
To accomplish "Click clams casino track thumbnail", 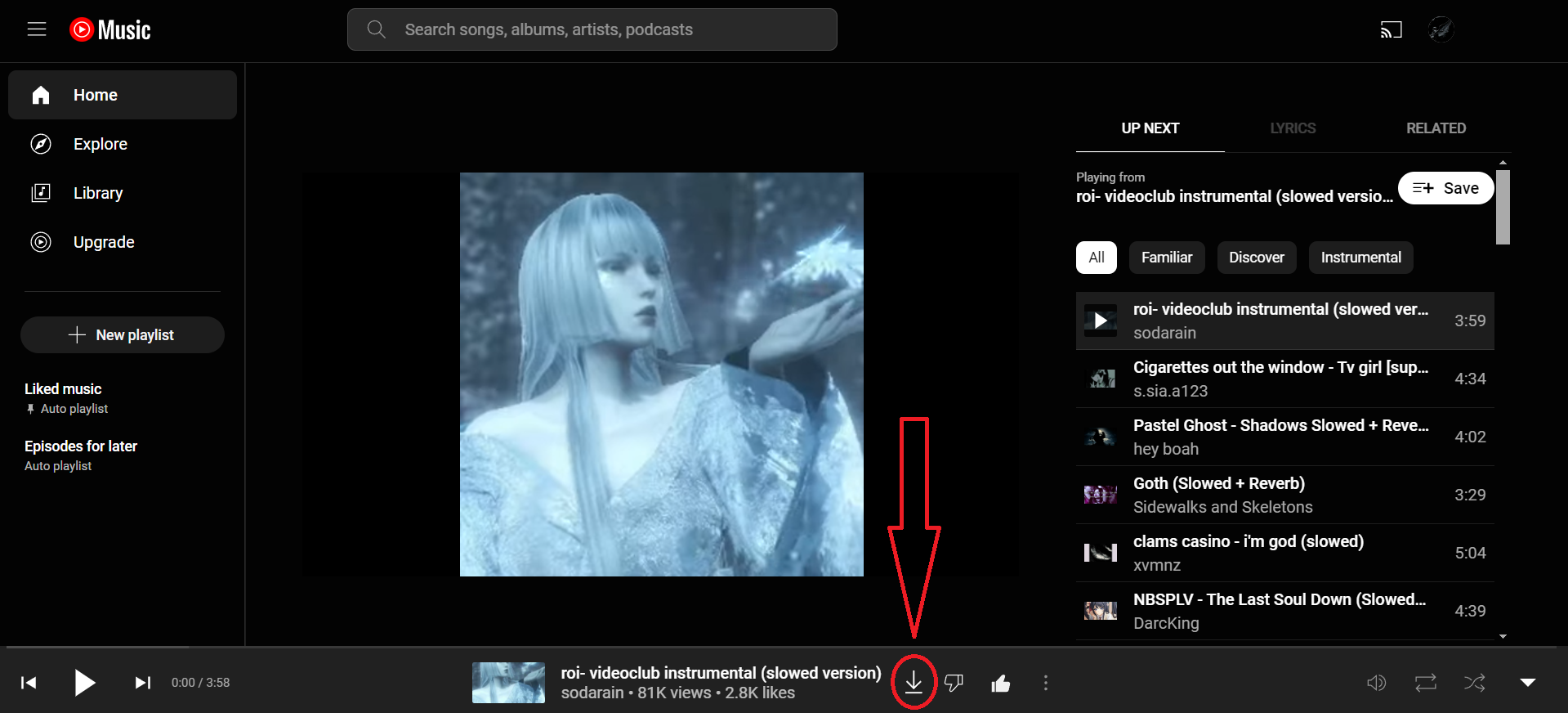I will click(1101, 553).
